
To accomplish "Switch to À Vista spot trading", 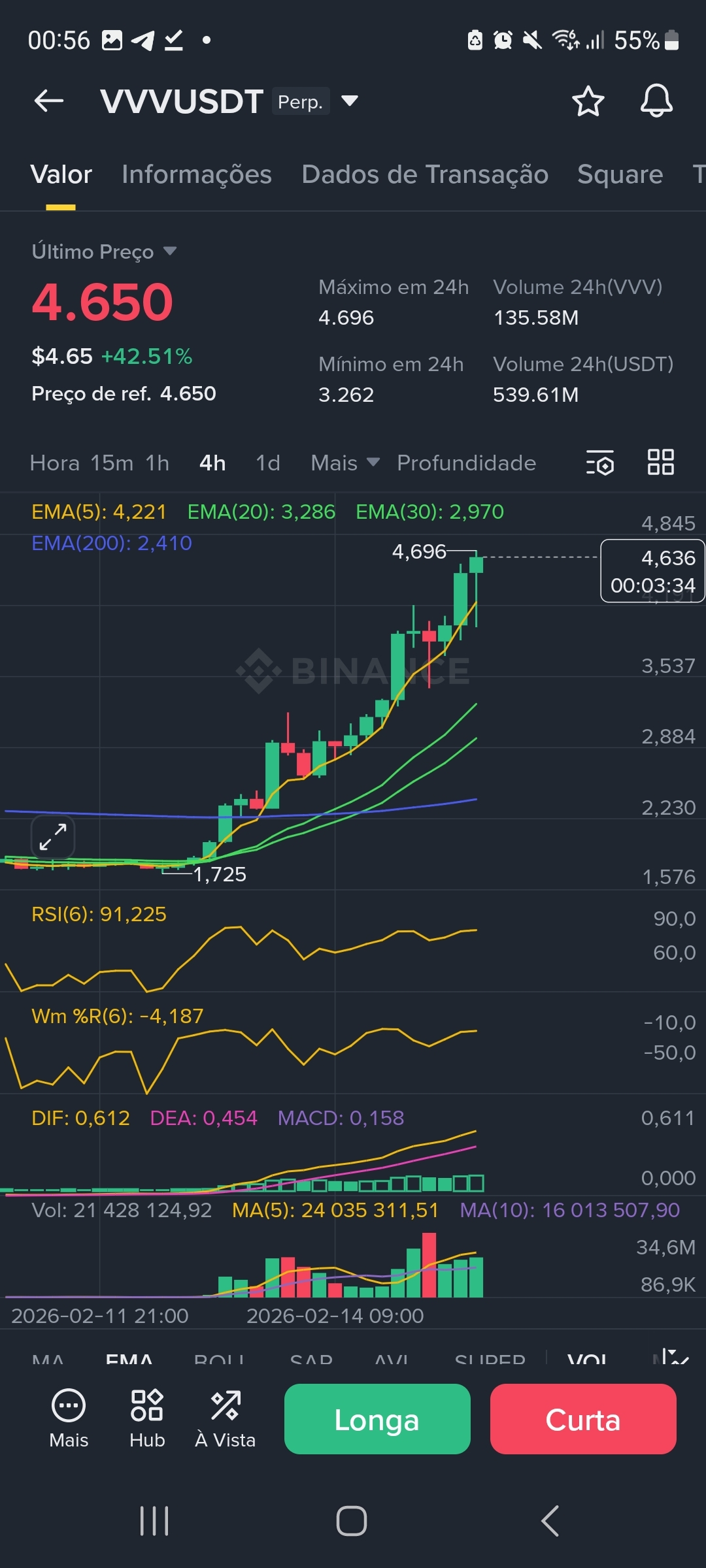I will click(x=226, y=1418).
